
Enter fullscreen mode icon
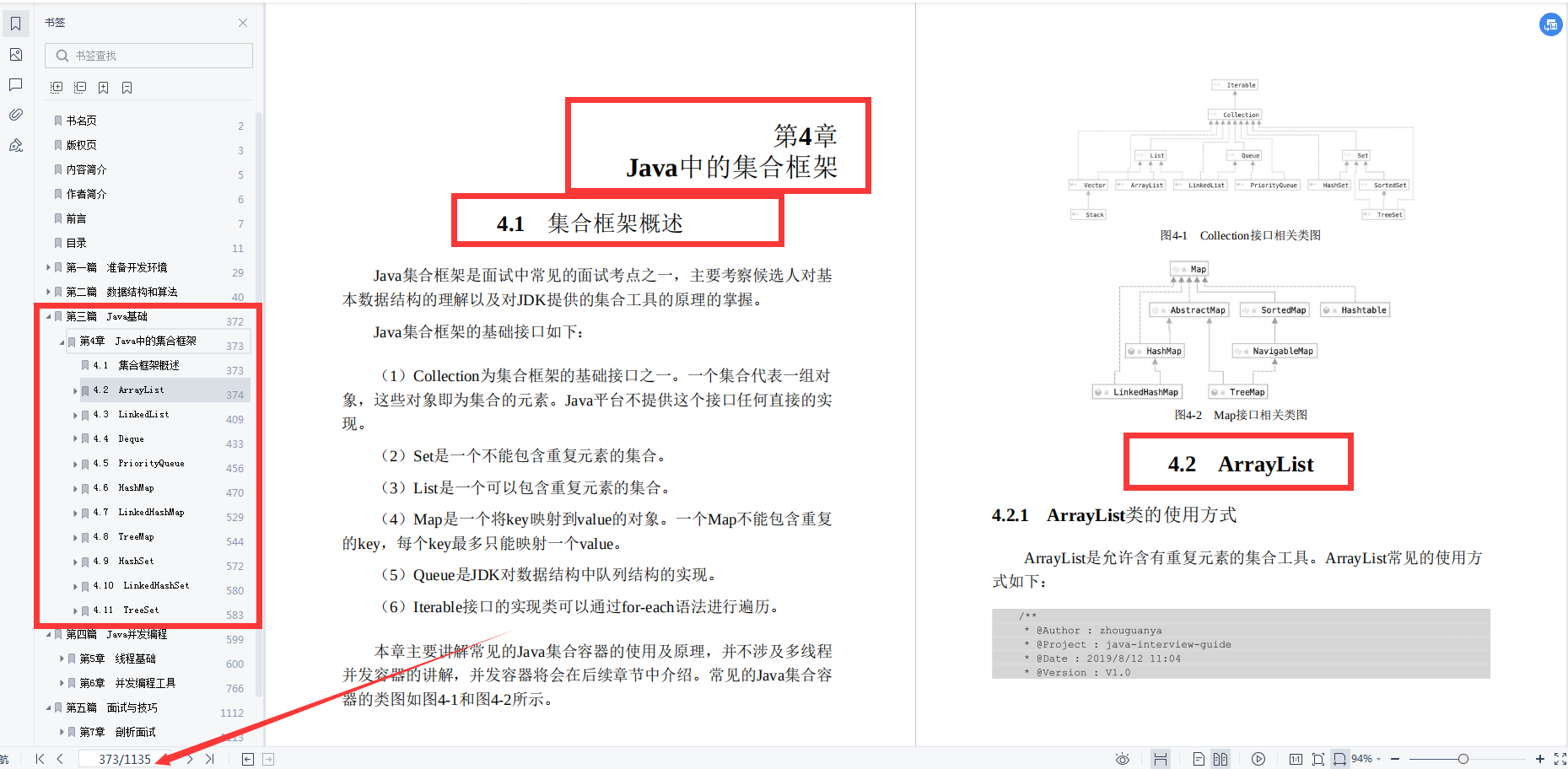point(1560,759)
